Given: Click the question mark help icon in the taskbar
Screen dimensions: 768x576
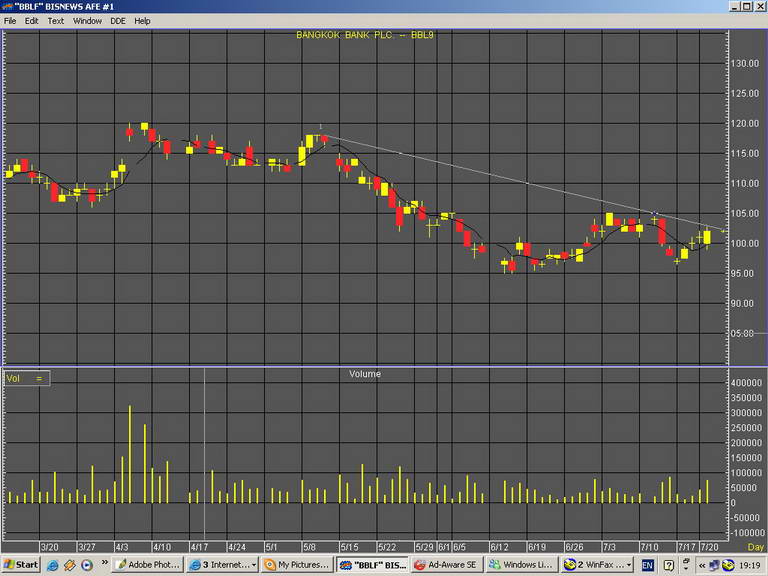Looking at the screenshot, I should click(669, 565).
